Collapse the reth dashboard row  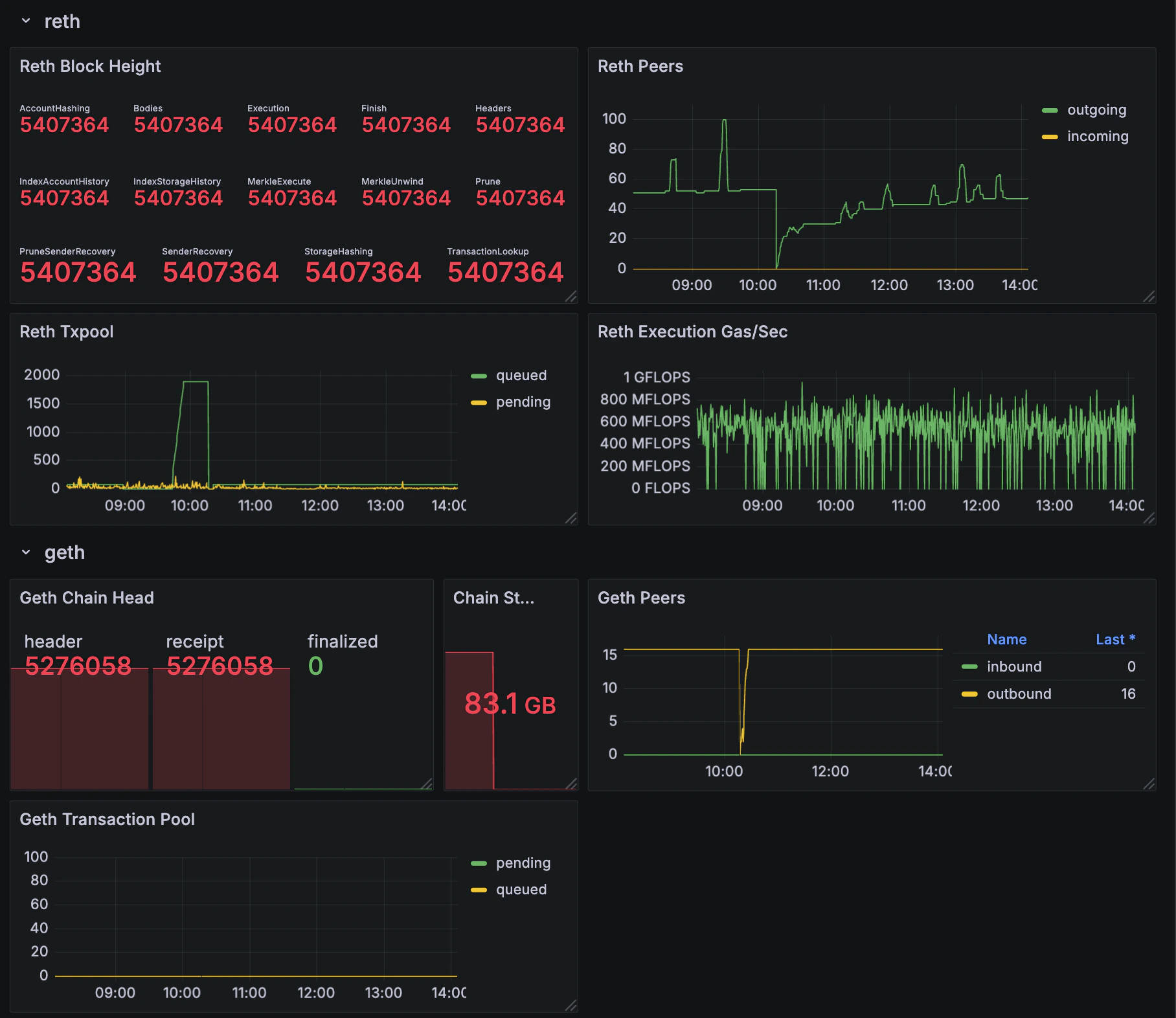[26, 20]
